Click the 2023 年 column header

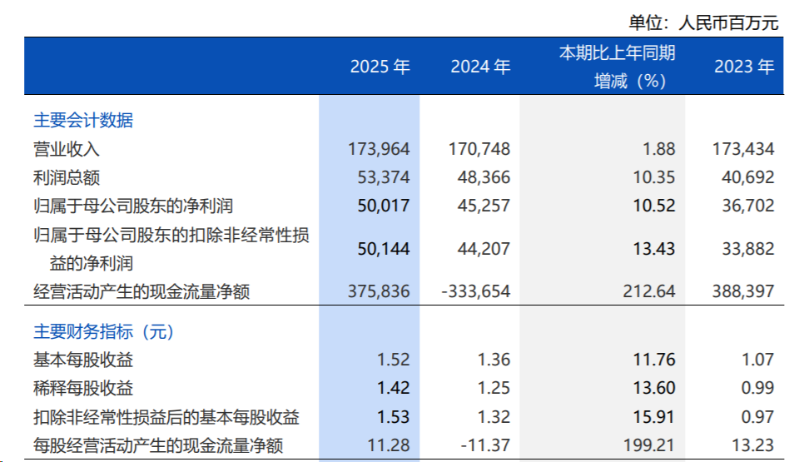click(744, 67)
